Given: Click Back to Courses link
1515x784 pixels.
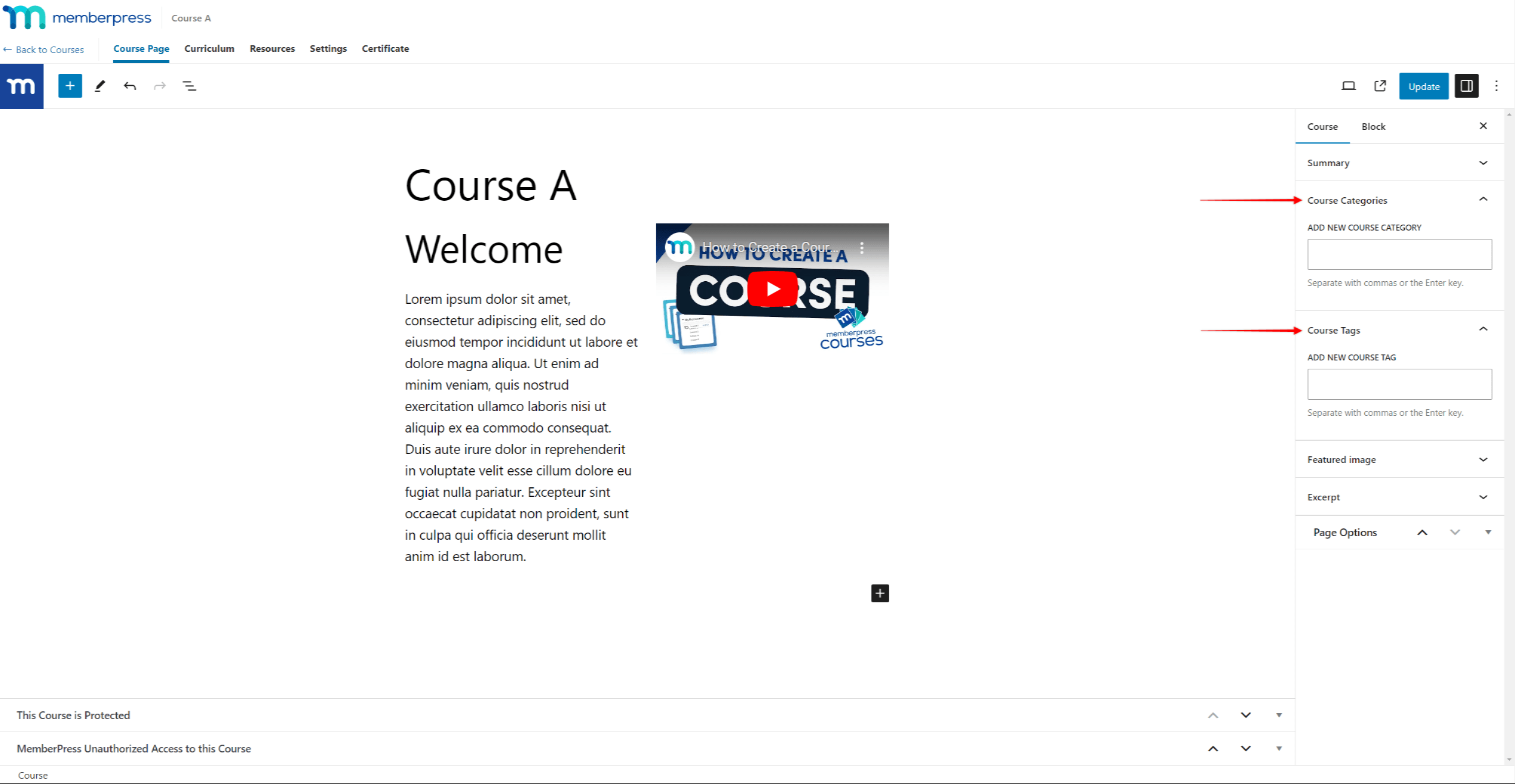Looking at the screenshot, I should [44, 48].
